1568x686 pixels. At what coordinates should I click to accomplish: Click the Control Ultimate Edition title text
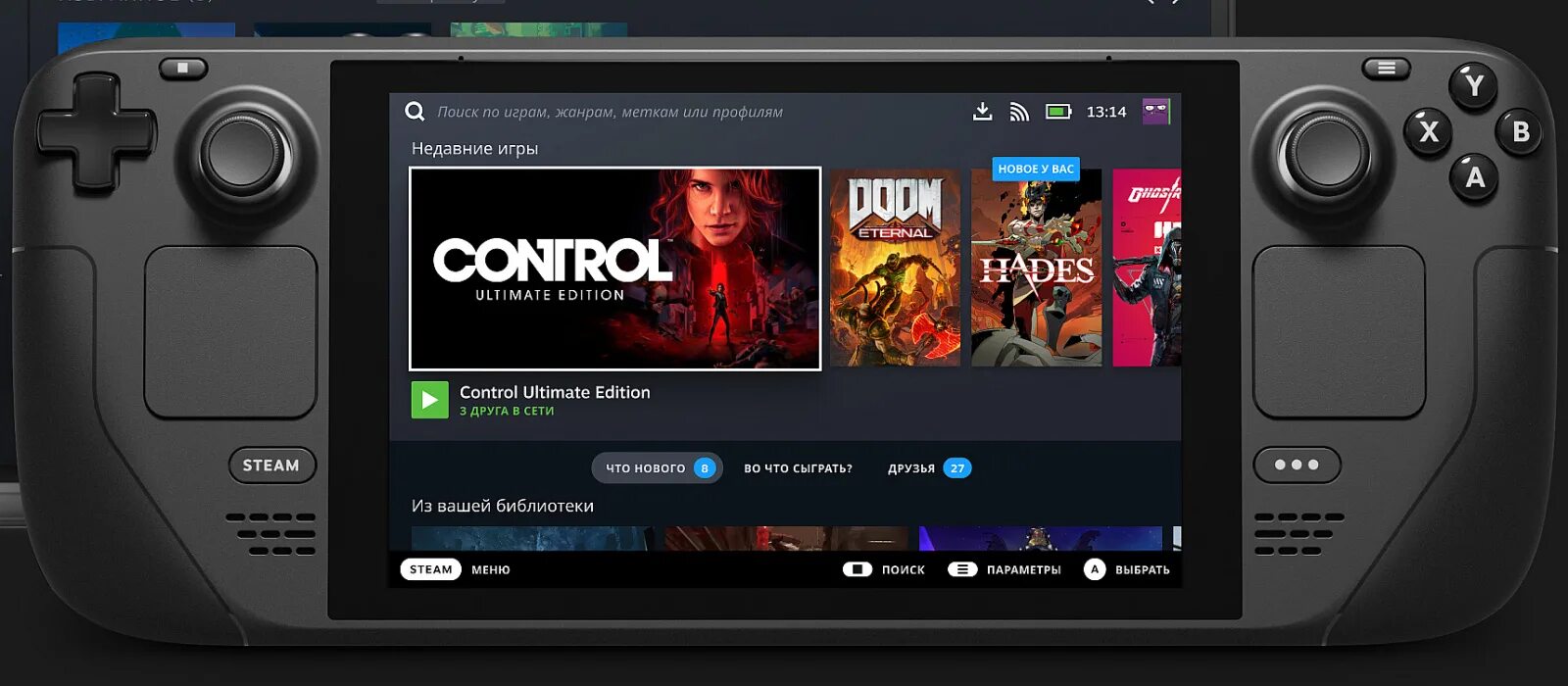click(555, 392)
